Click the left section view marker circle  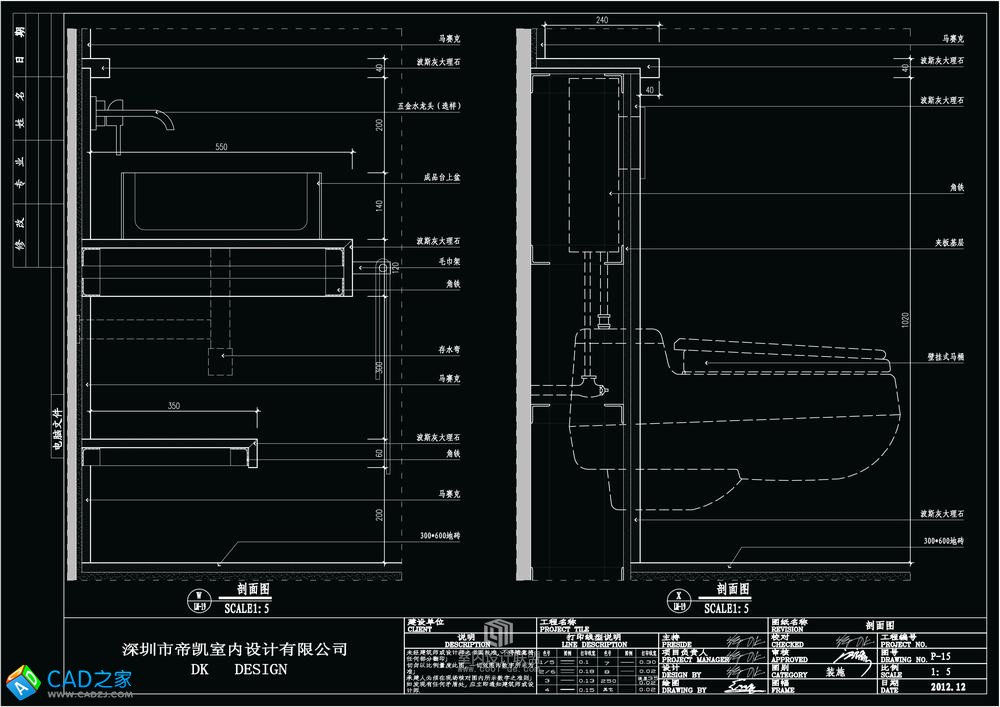[x=199, y=601]
